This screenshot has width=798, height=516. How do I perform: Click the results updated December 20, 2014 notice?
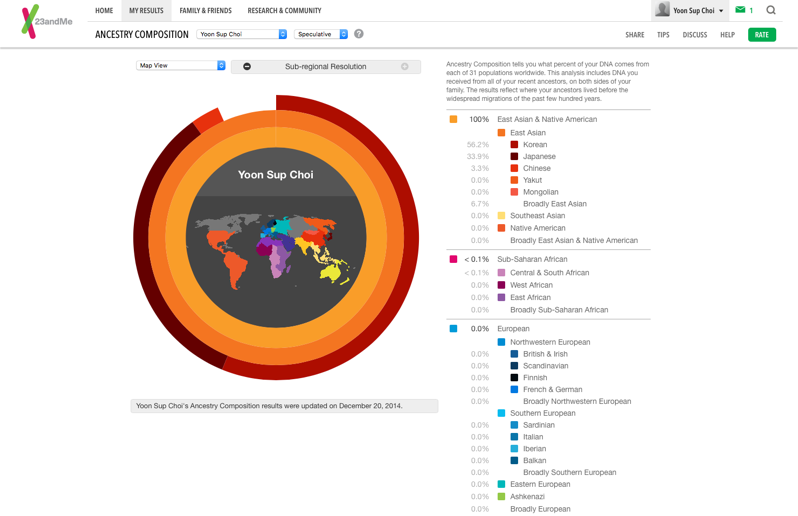pyautogui.click(x=284, y=406)
